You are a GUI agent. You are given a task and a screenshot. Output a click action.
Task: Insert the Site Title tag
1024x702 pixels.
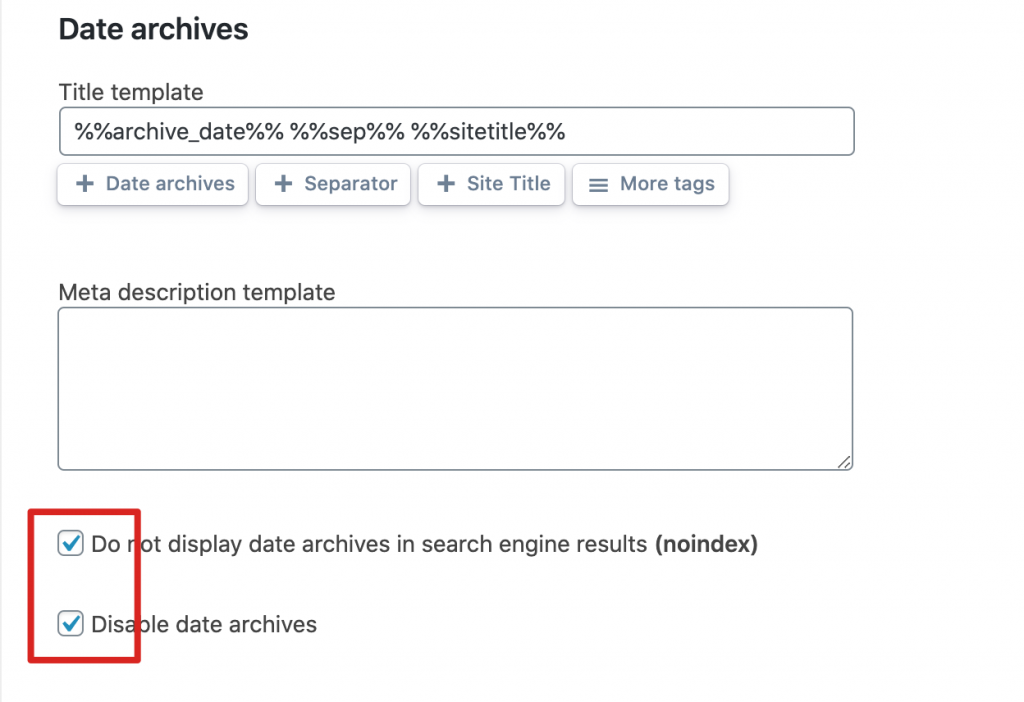491,185
